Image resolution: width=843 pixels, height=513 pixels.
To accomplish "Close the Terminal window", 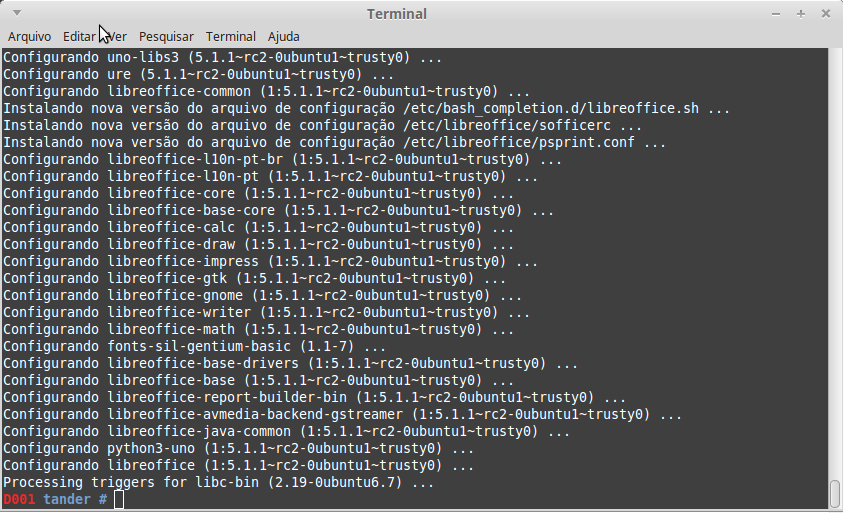I will click(x=826, y=14).
